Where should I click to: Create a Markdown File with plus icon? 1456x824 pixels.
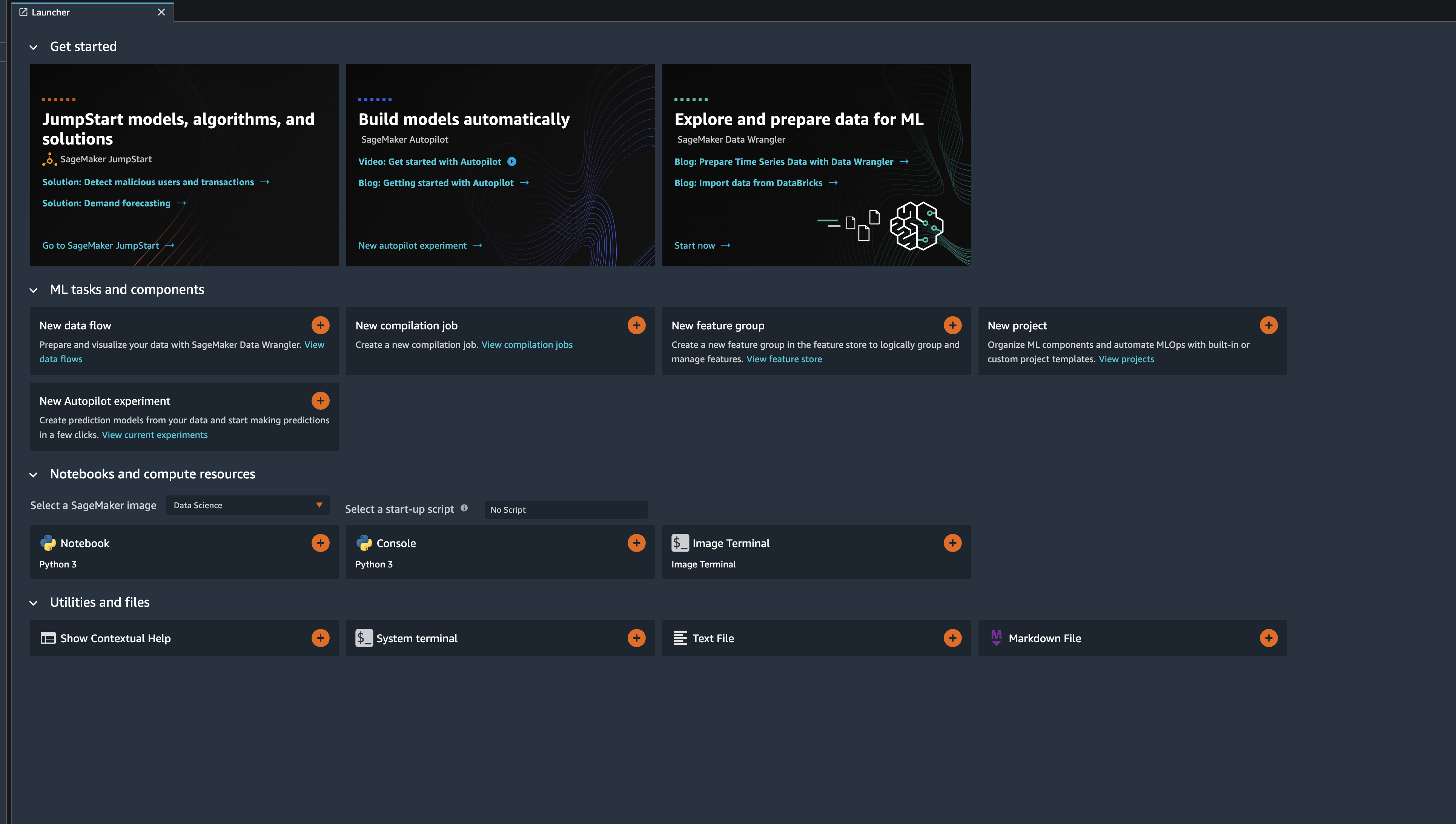click(x=1268, y=638)
